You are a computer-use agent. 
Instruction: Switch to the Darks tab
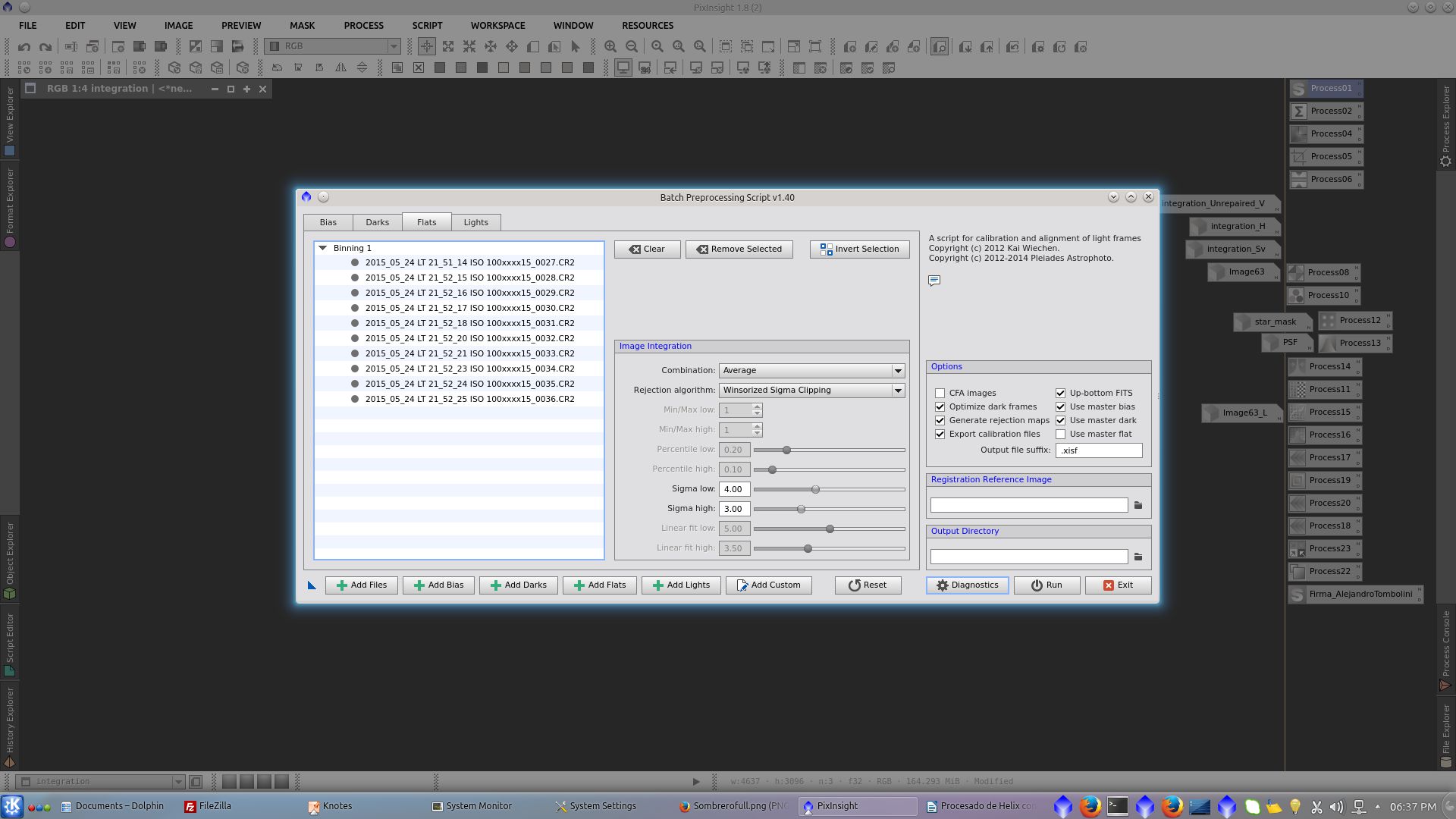(378, 223)
